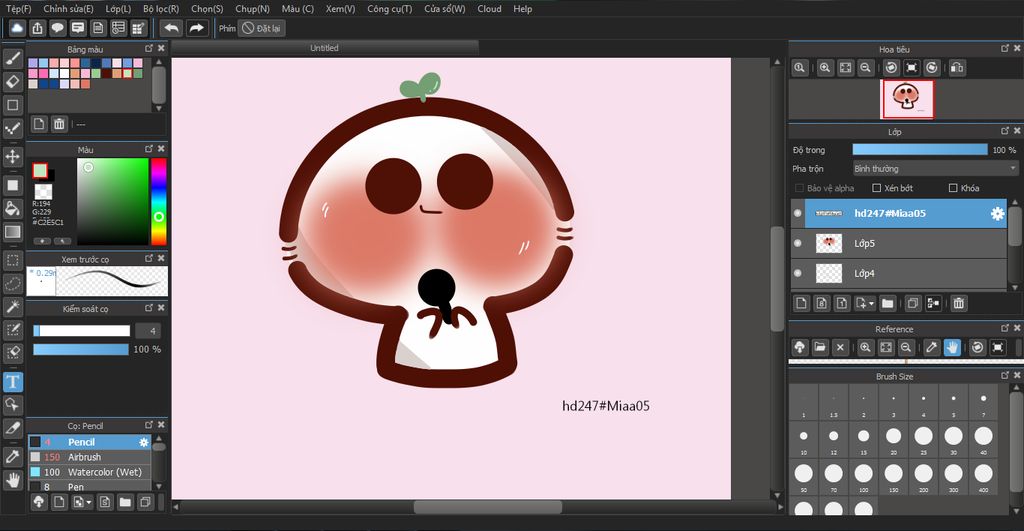This screenshot has width=1024, height=531.
Task: Toggle the eyedropper in Reference panel
Action: (x=932, y=347)
